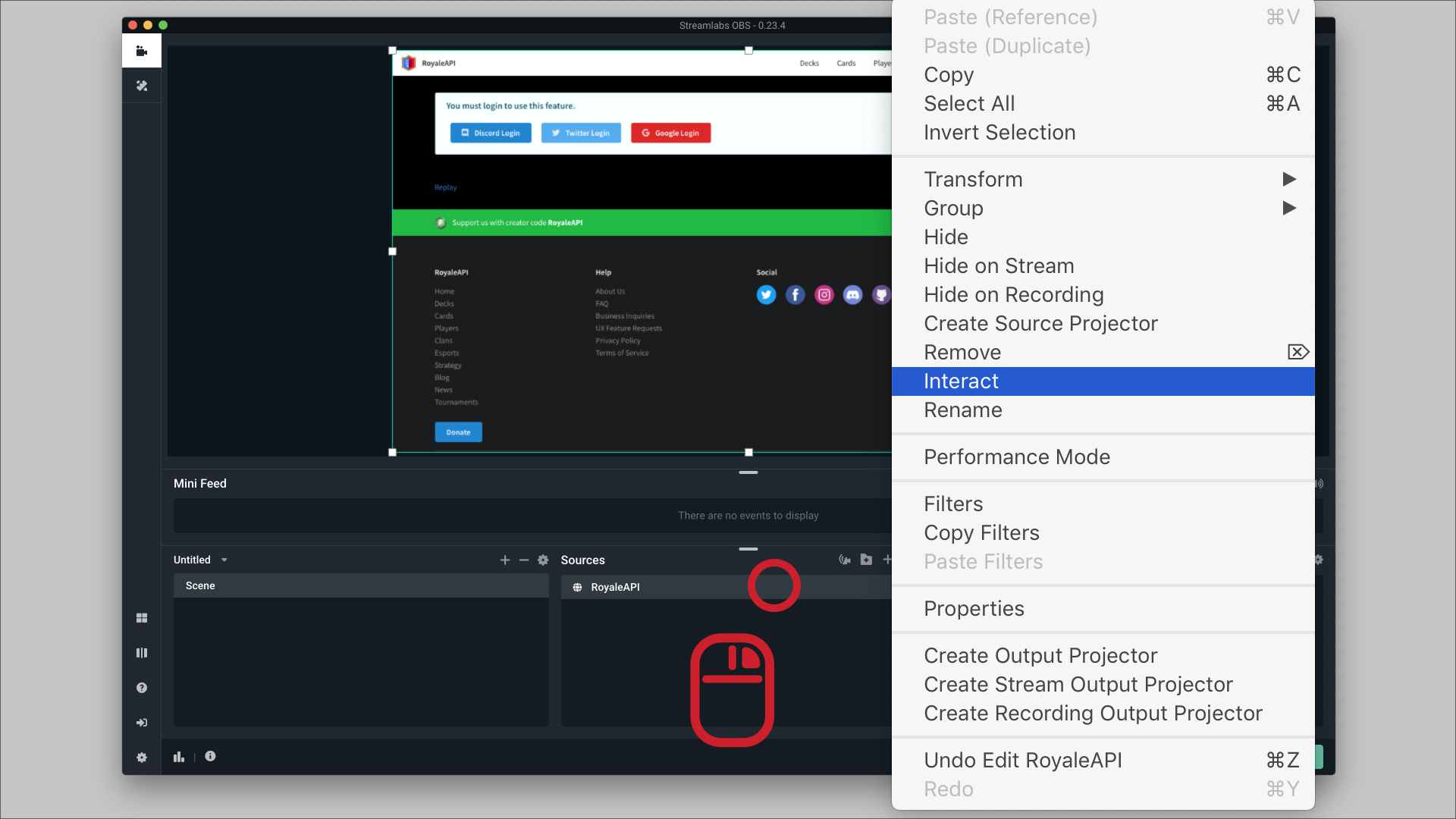This screenshot has height=819, width=1456.
Task: Open Properties from the context menu
Action: (x=1103, y=608)
